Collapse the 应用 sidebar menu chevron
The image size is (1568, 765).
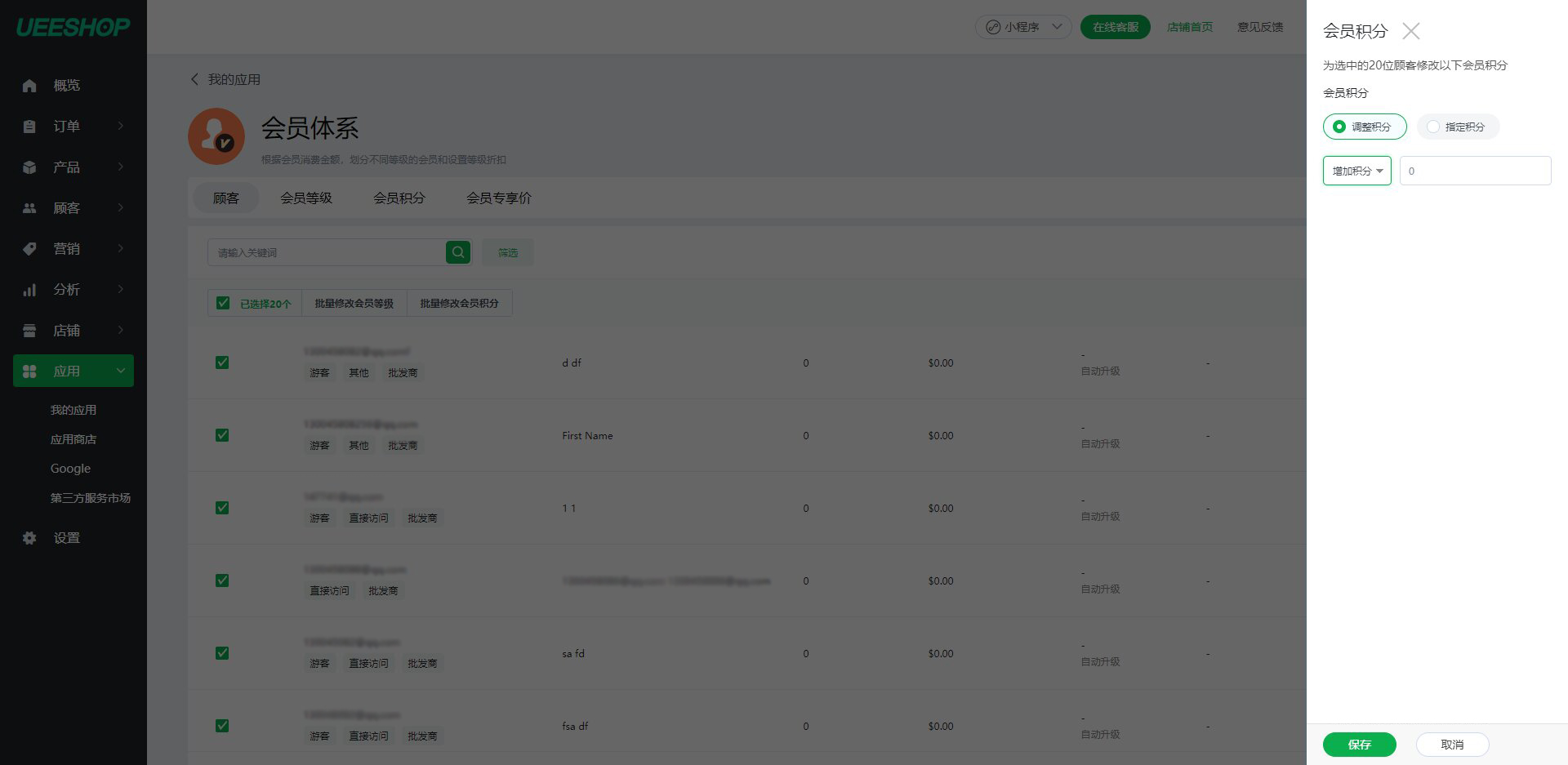click(121, 371)
